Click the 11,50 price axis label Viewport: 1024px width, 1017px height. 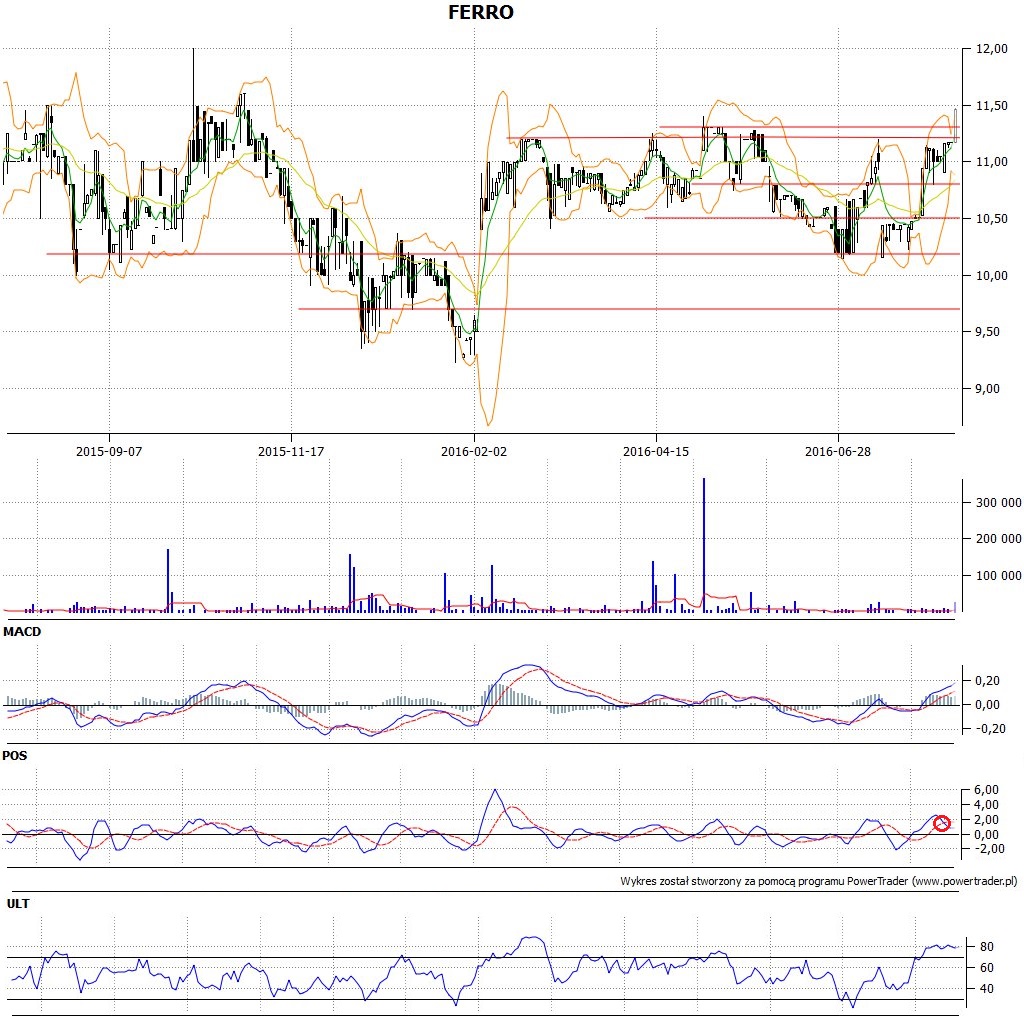tap(991, 105)
